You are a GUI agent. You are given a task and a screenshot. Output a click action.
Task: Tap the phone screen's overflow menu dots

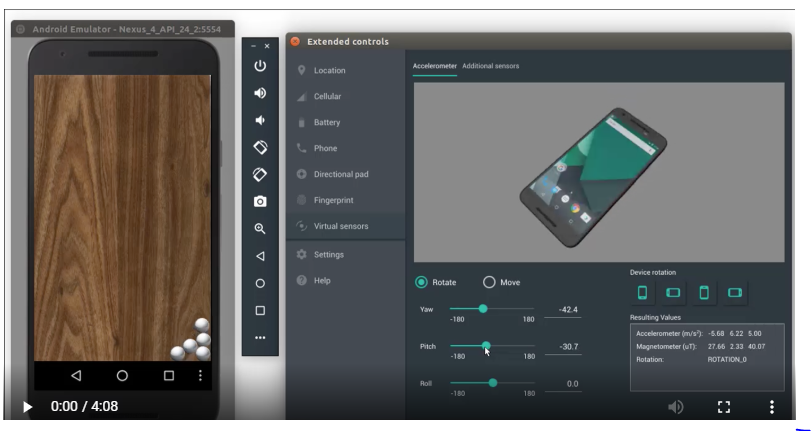coord(200,376)
